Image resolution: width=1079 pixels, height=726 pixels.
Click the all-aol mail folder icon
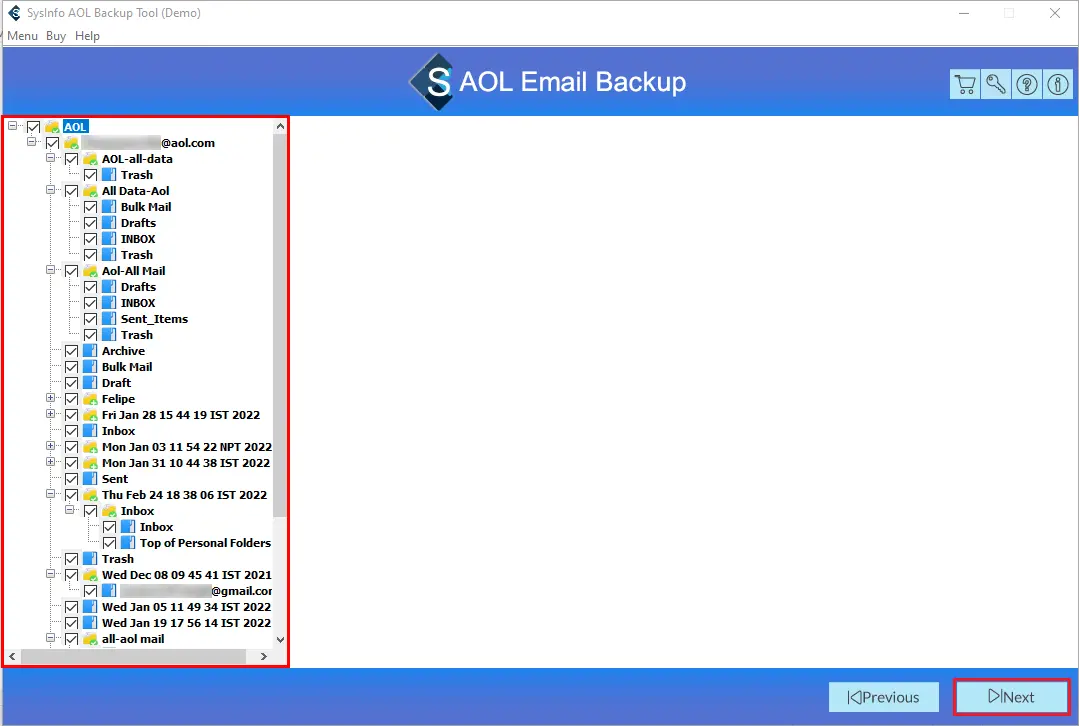tap(90, 639)
